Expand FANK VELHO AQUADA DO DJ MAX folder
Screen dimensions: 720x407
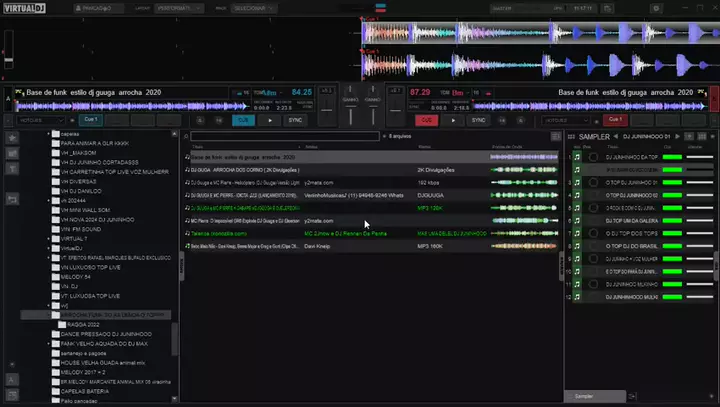(x=49, y=344)
